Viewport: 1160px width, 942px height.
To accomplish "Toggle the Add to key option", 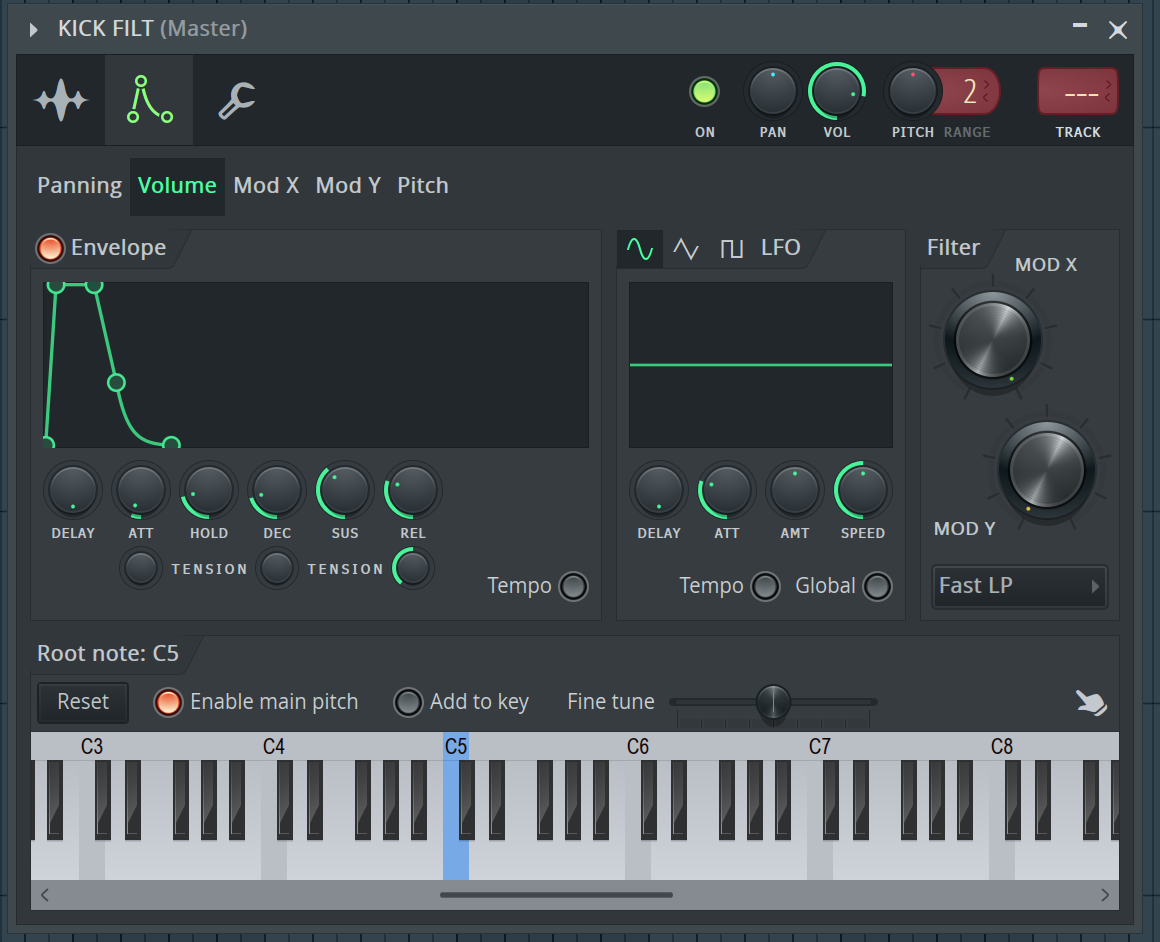I will (x=408, y=702).
